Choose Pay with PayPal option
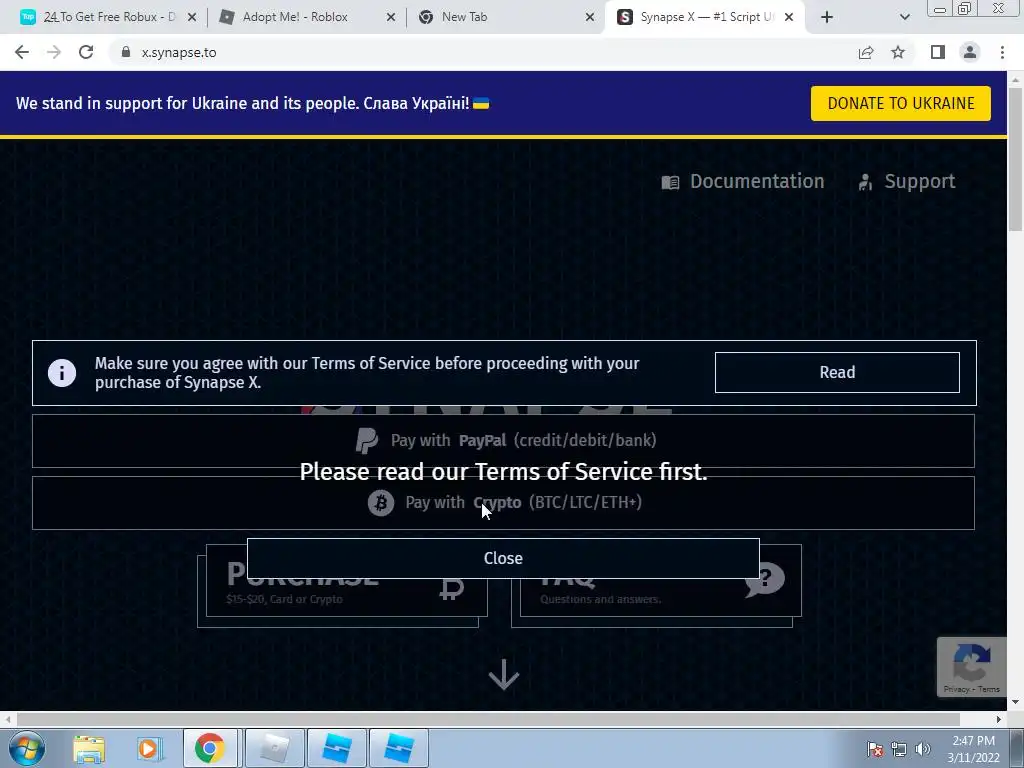The image size is (1024, 768). 504,441
